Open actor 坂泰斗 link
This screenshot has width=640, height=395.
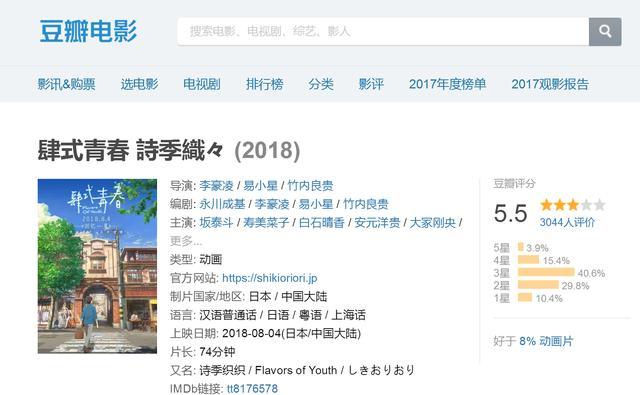[216, 222]
